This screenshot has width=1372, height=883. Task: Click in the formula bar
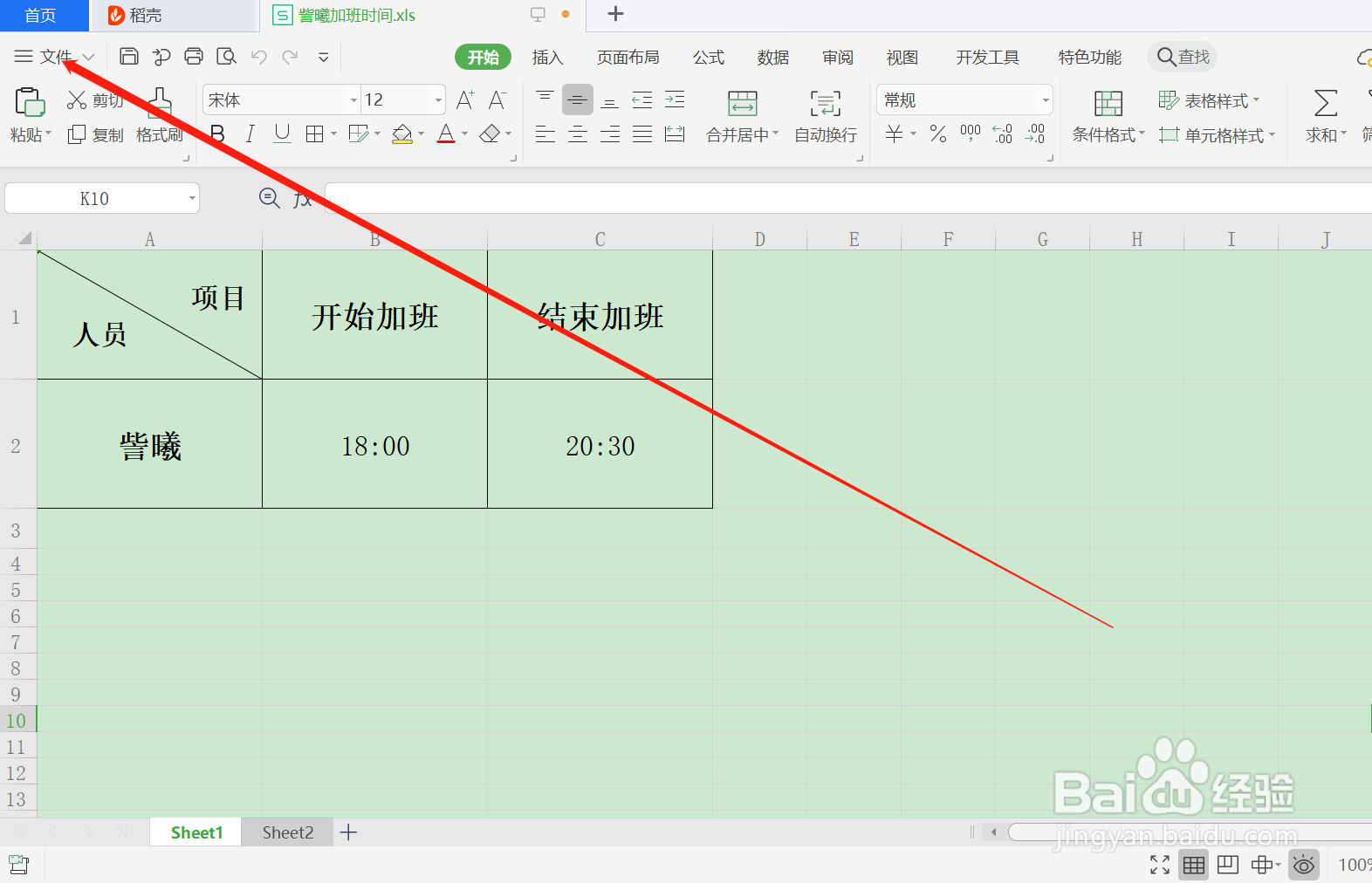847,198
